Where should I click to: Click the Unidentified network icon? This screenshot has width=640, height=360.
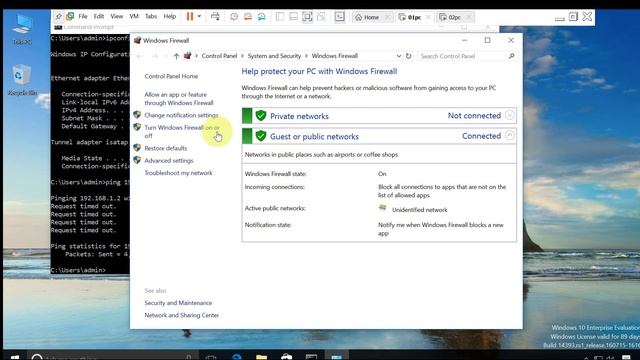point(382,208)
